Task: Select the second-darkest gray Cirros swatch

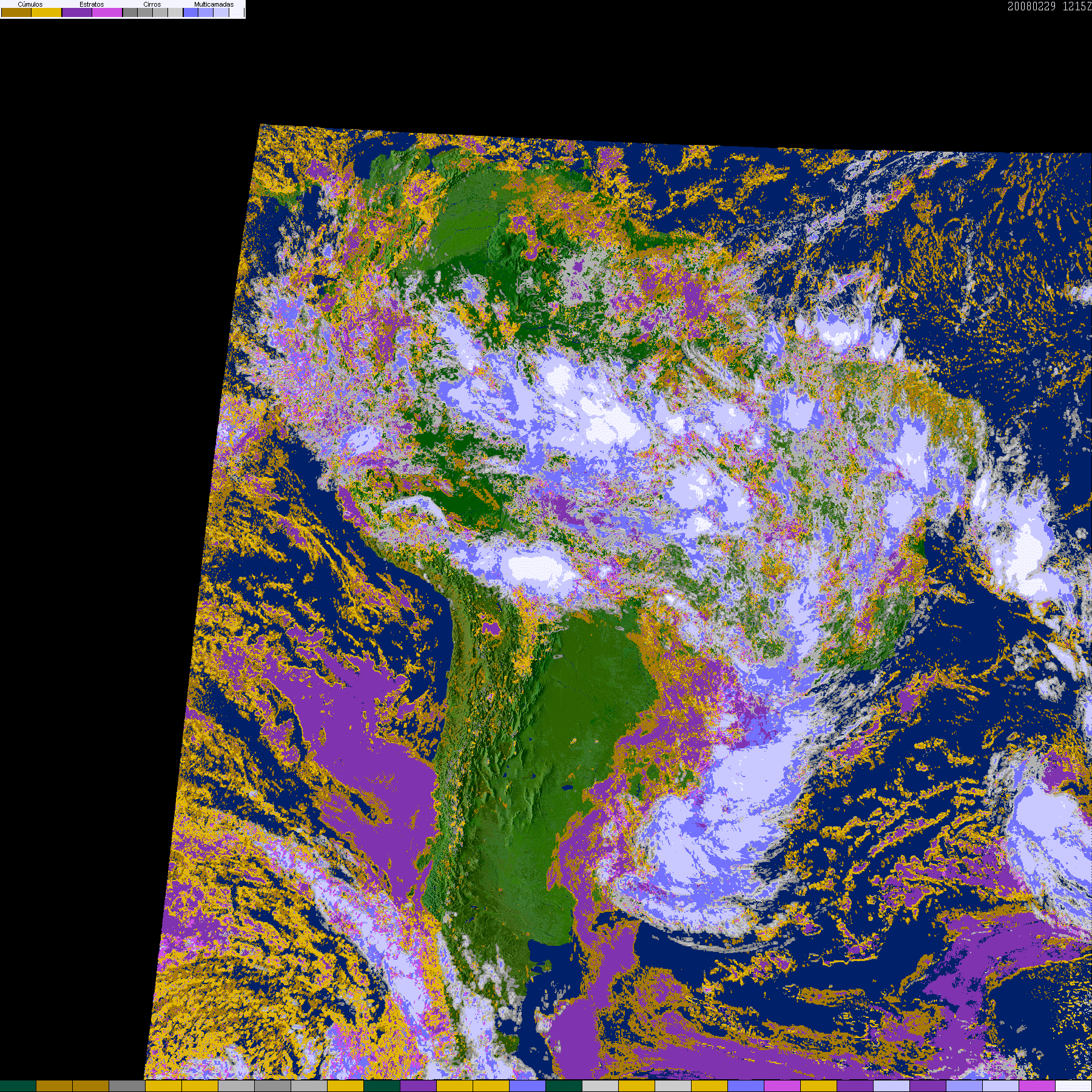Action: 145,12
